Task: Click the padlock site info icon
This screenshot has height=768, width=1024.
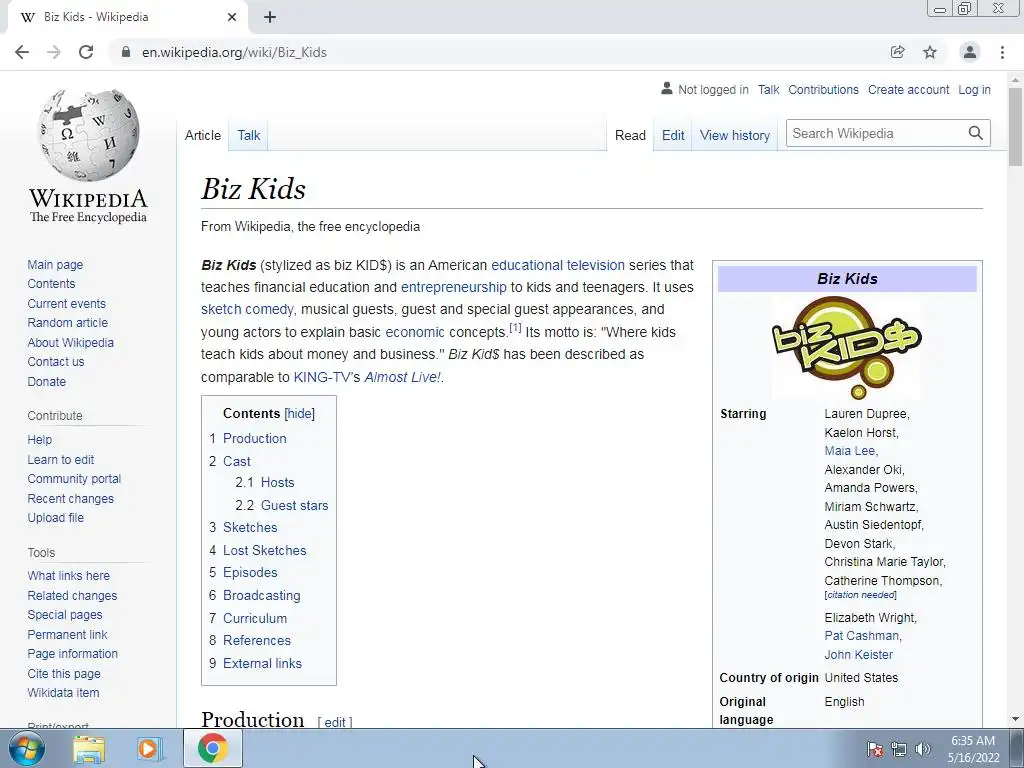Action: click(126, 52)
